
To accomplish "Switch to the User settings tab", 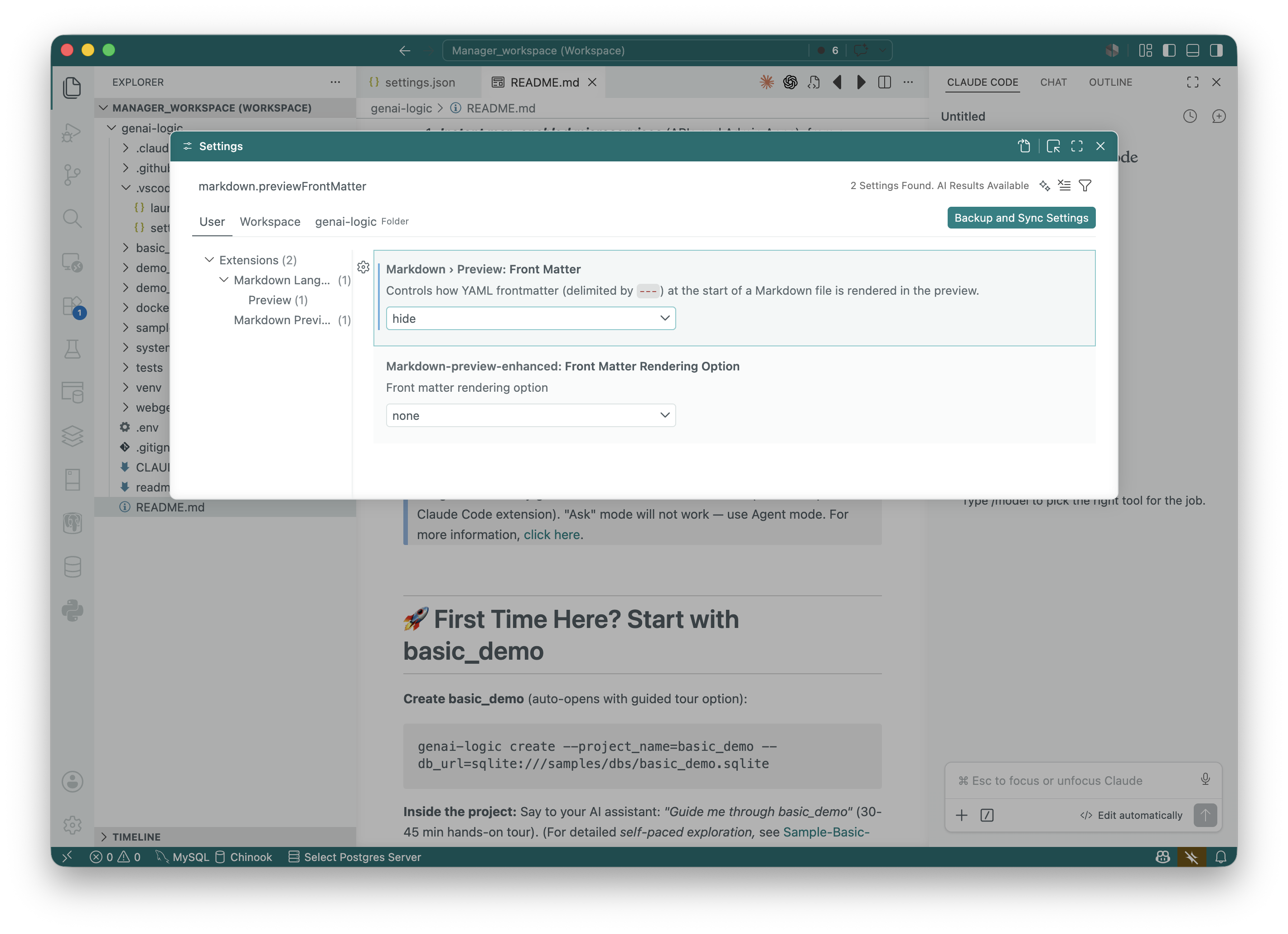I will (x=212, y=222).
